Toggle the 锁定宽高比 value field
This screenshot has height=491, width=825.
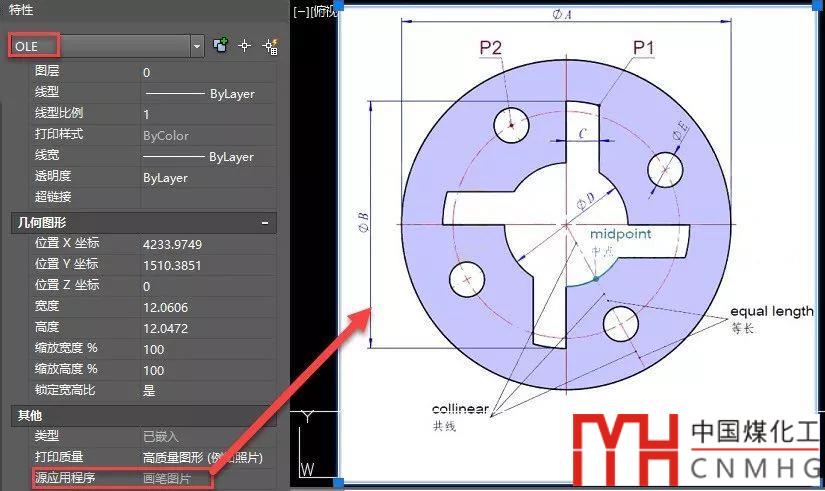point(207,391)
